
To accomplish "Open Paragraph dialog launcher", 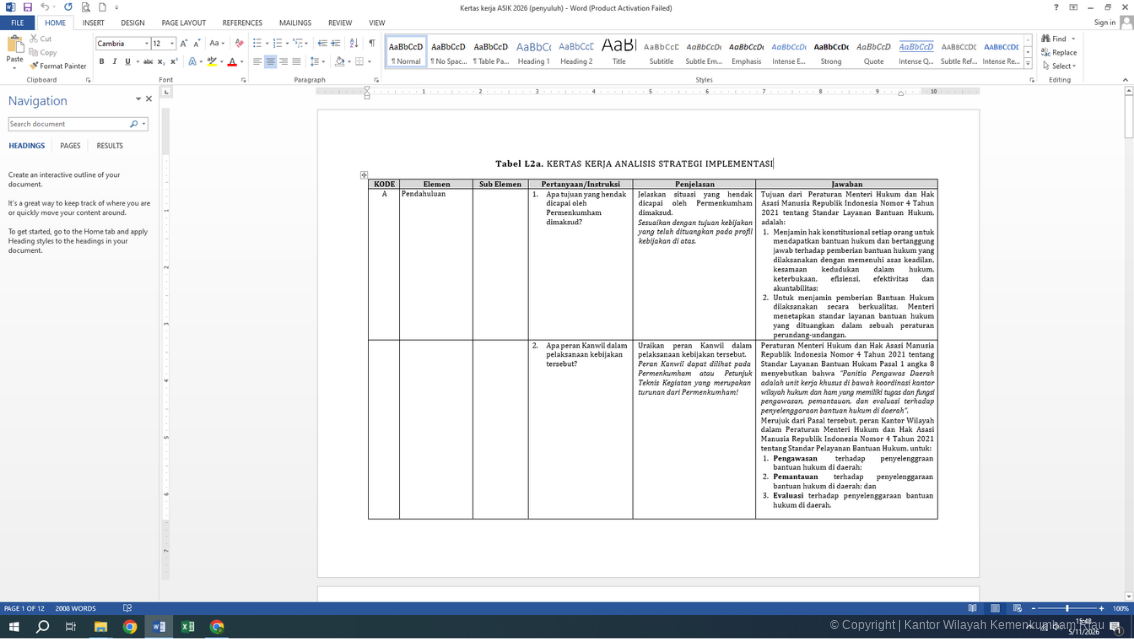I will coord(376,80).
